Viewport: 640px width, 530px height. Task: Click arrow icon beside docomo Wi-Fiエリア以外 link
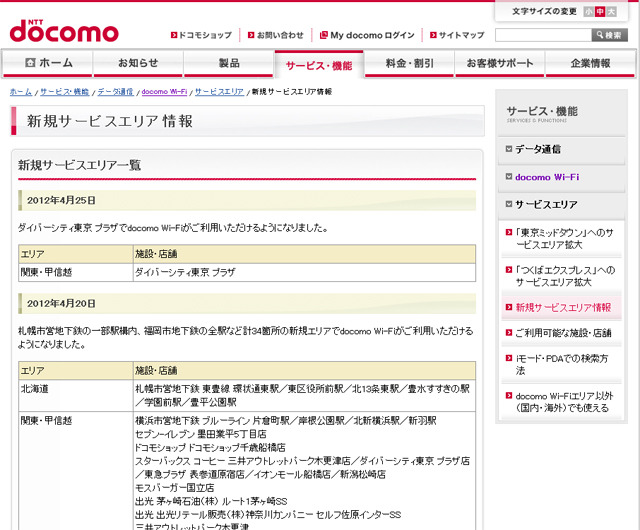509,396
